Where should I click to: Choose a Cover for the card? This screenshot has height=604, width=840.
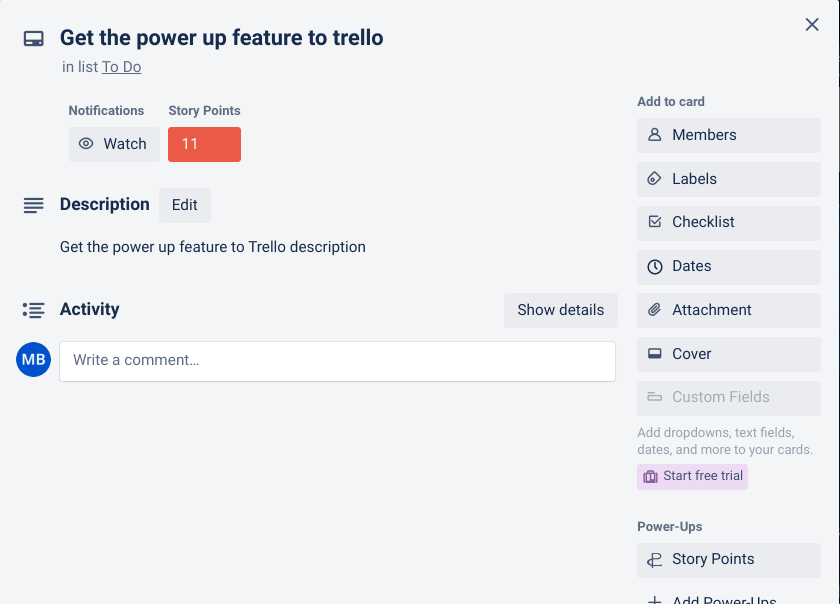click(729, 354)
